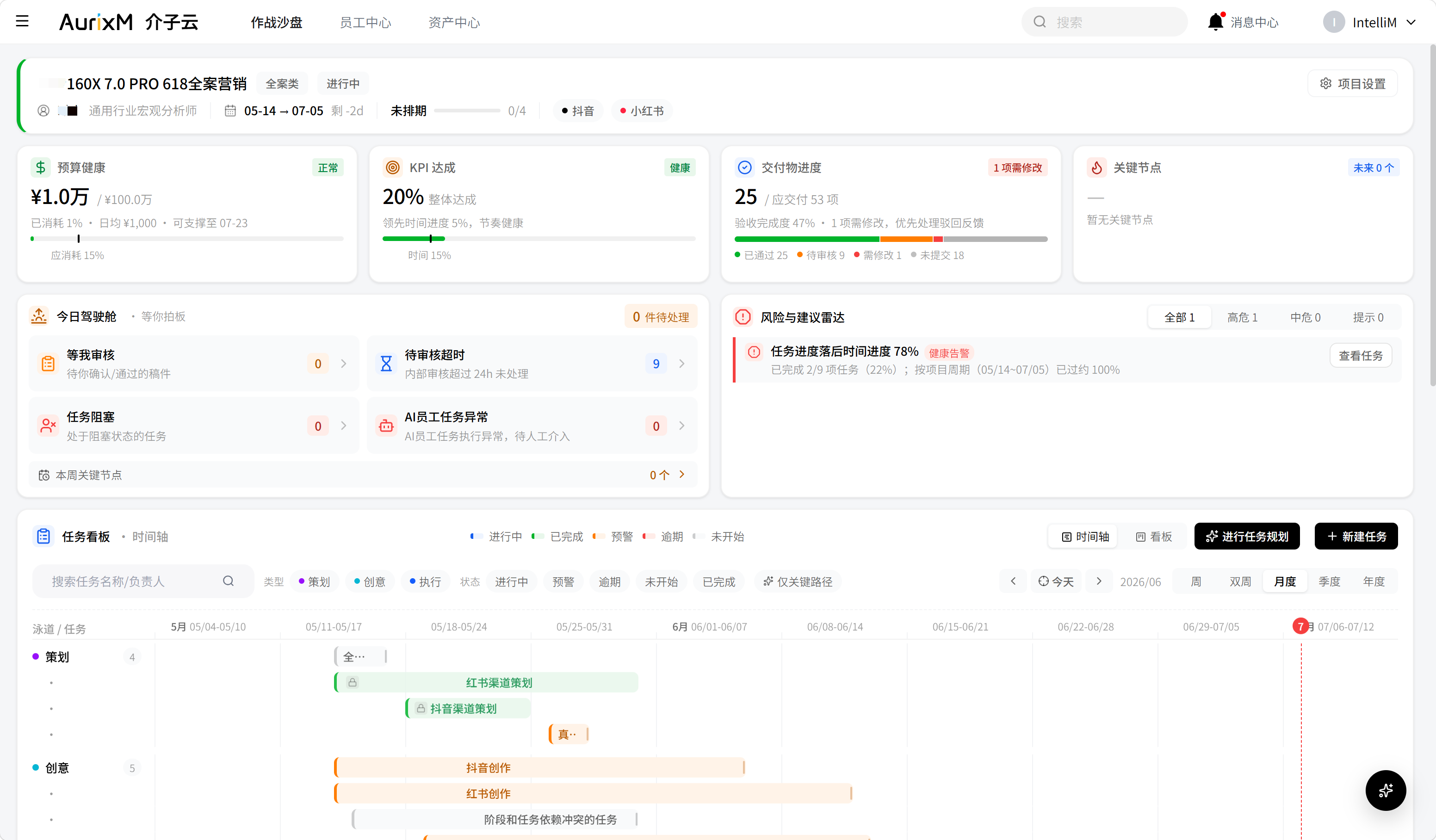Screen dimensions: 1436x840
Task: Click the floating AI sparkle assistant button
Action: tap(1385, 791)
